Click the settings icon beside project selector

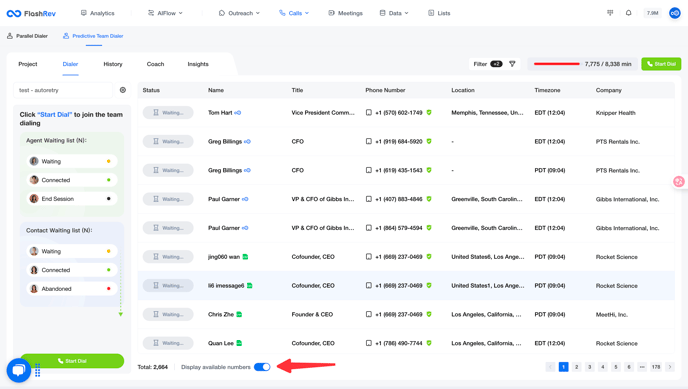click(x=123, y=90)
